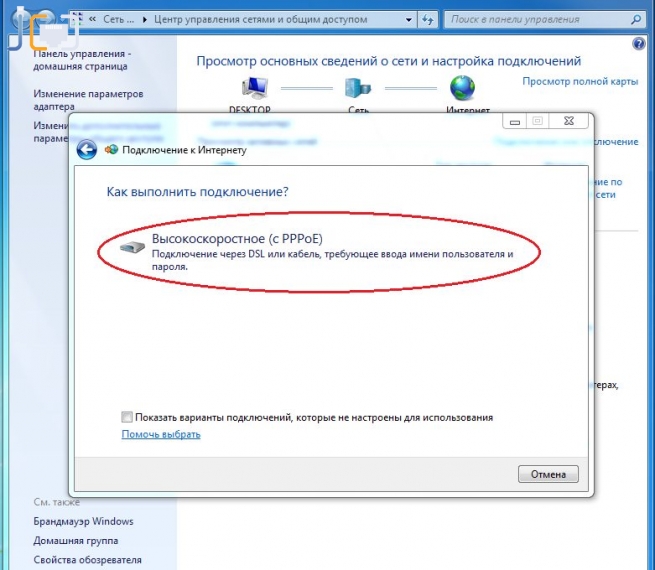Screen dimensions: 655x570
Task: Select Центр управления сетями breadcrumb
Action: coord(261,20)
